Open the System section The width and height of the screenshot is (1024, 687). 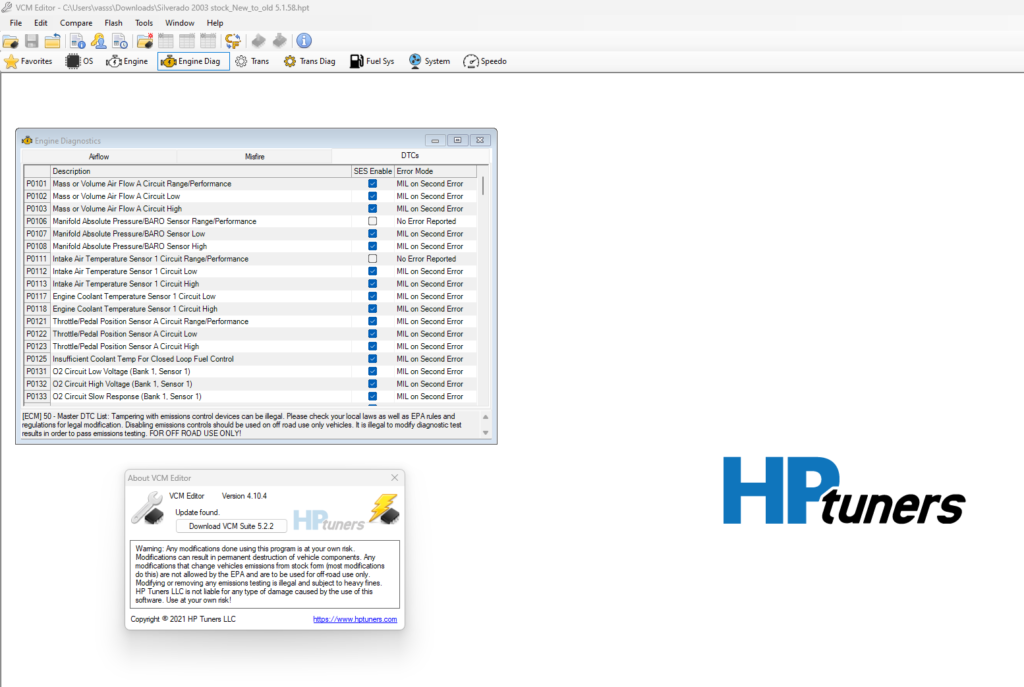click(x=429, y=61)
